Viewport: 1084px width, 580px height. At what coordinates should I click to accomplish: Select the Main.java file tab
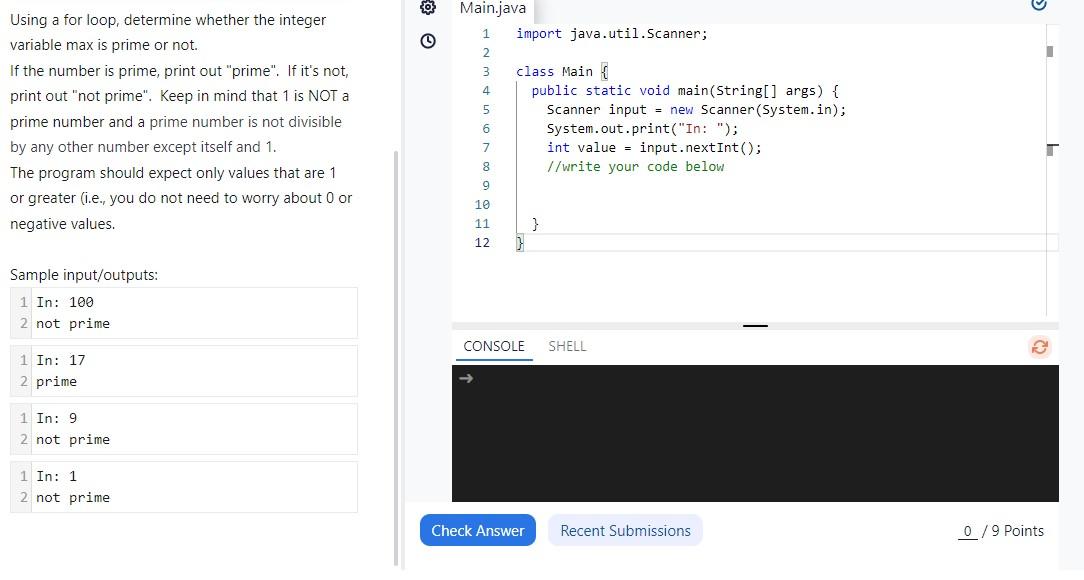coord(492,9)
